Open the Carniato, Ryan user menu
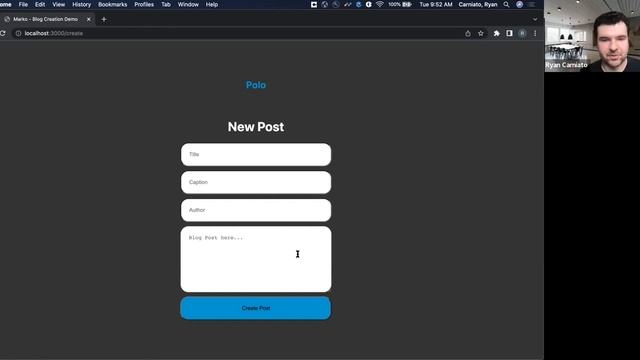 pos(478,4)
